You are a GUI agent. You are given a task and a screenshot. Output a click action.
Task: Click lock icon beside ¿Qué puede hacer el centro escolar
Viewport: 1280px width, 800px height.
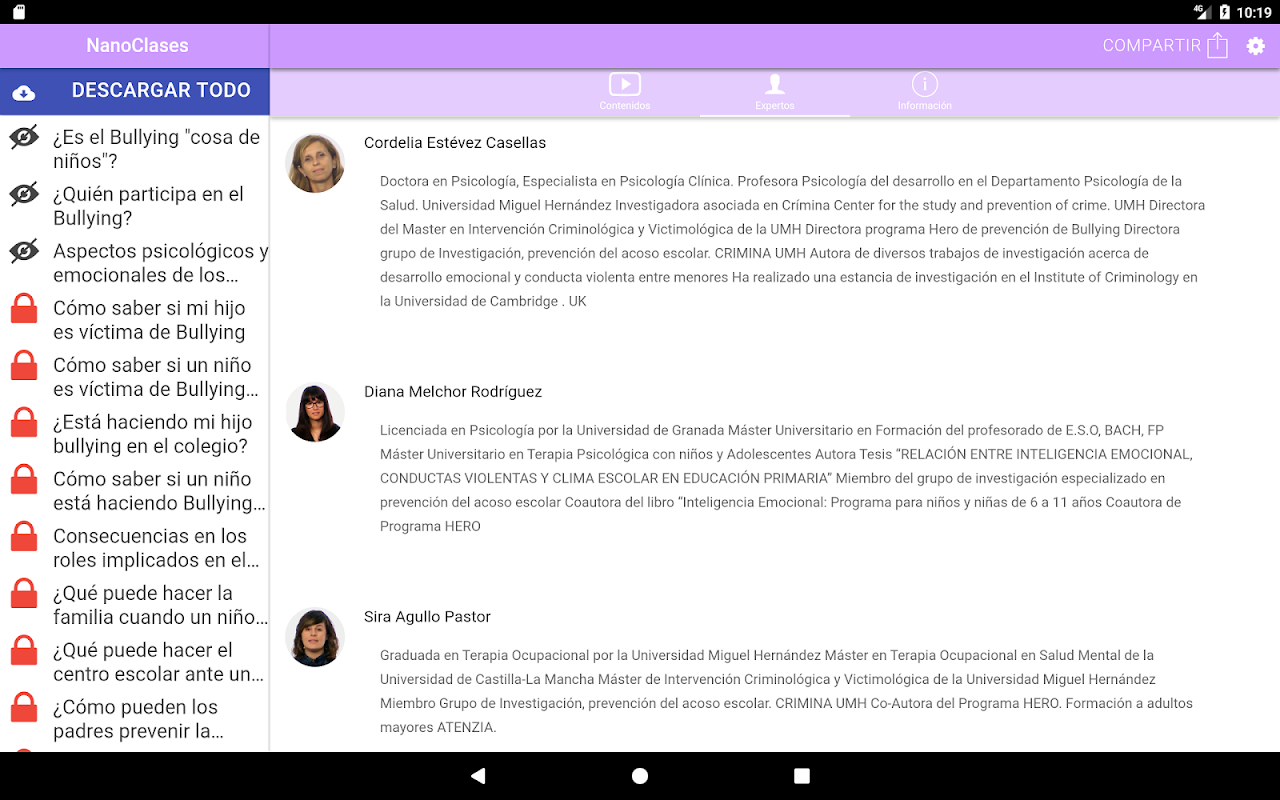(x=24, y=651)
